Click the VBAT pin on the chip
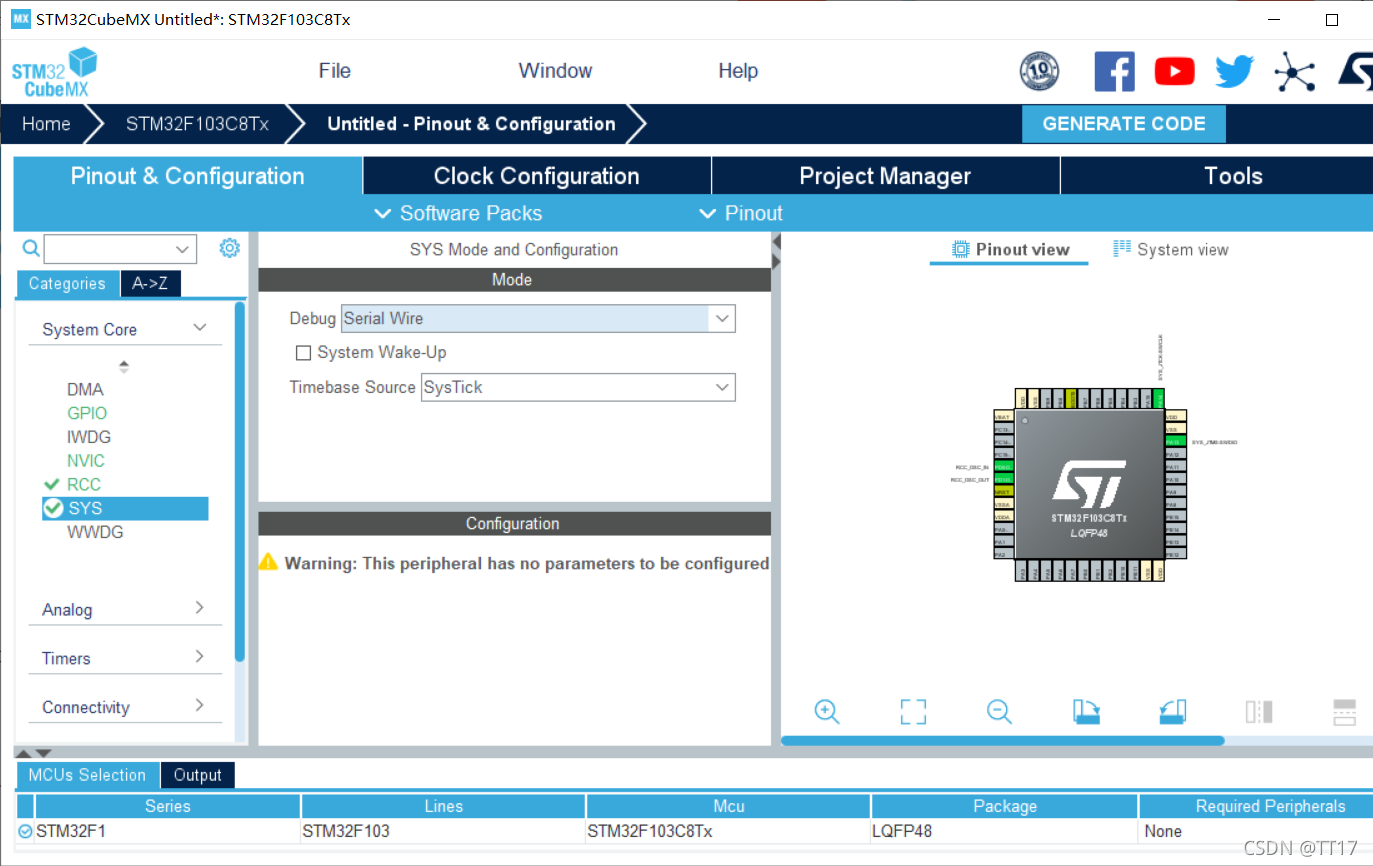Screen dimensions: 1373x866 1004,416
